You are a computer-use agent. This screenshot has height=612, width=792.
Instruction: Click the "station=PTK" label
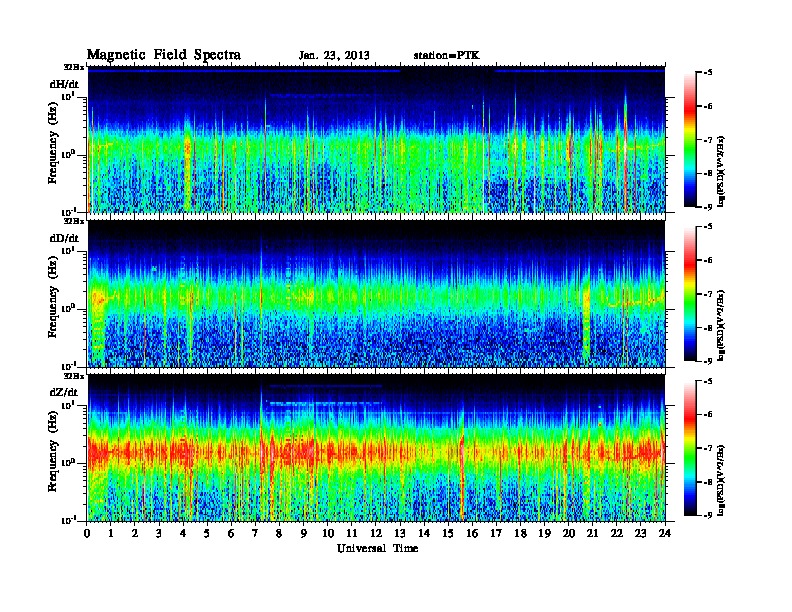click(x=447, y=56)
